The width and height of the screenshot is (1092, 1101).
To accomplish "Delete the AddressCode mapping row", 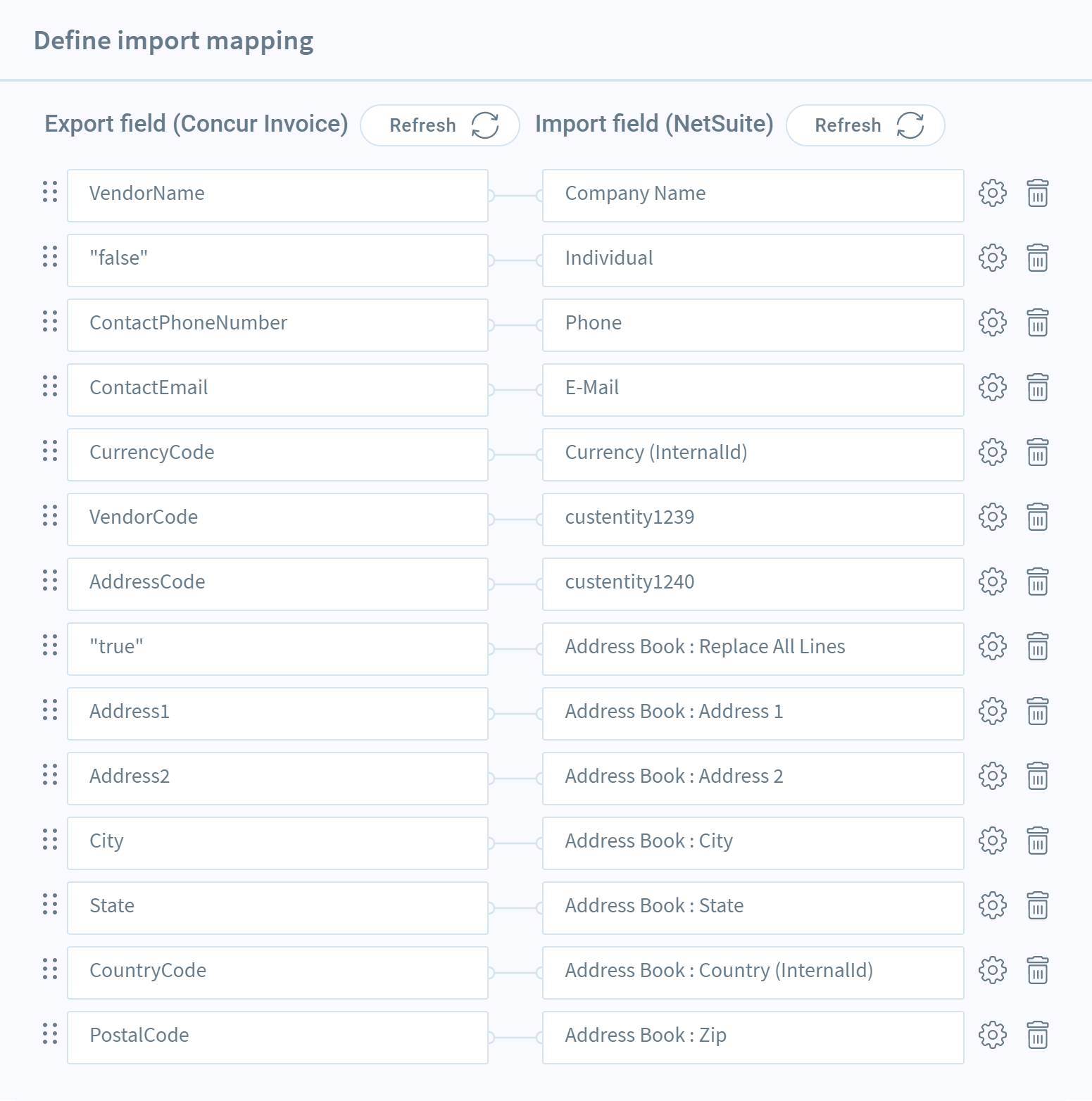I will click(1038, 581).
